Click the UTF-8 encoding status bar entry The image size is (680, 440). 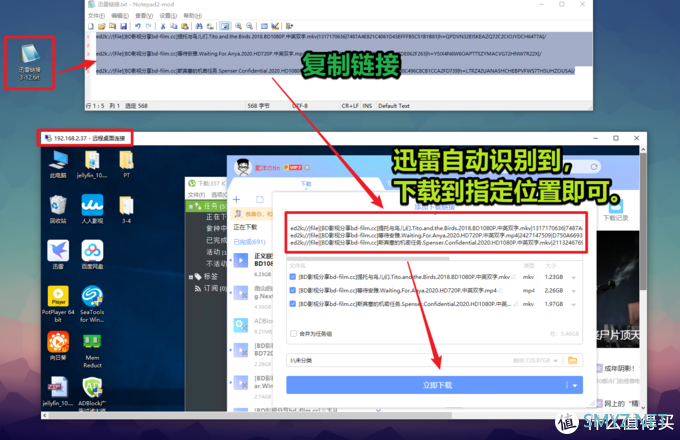pos(300,106)
